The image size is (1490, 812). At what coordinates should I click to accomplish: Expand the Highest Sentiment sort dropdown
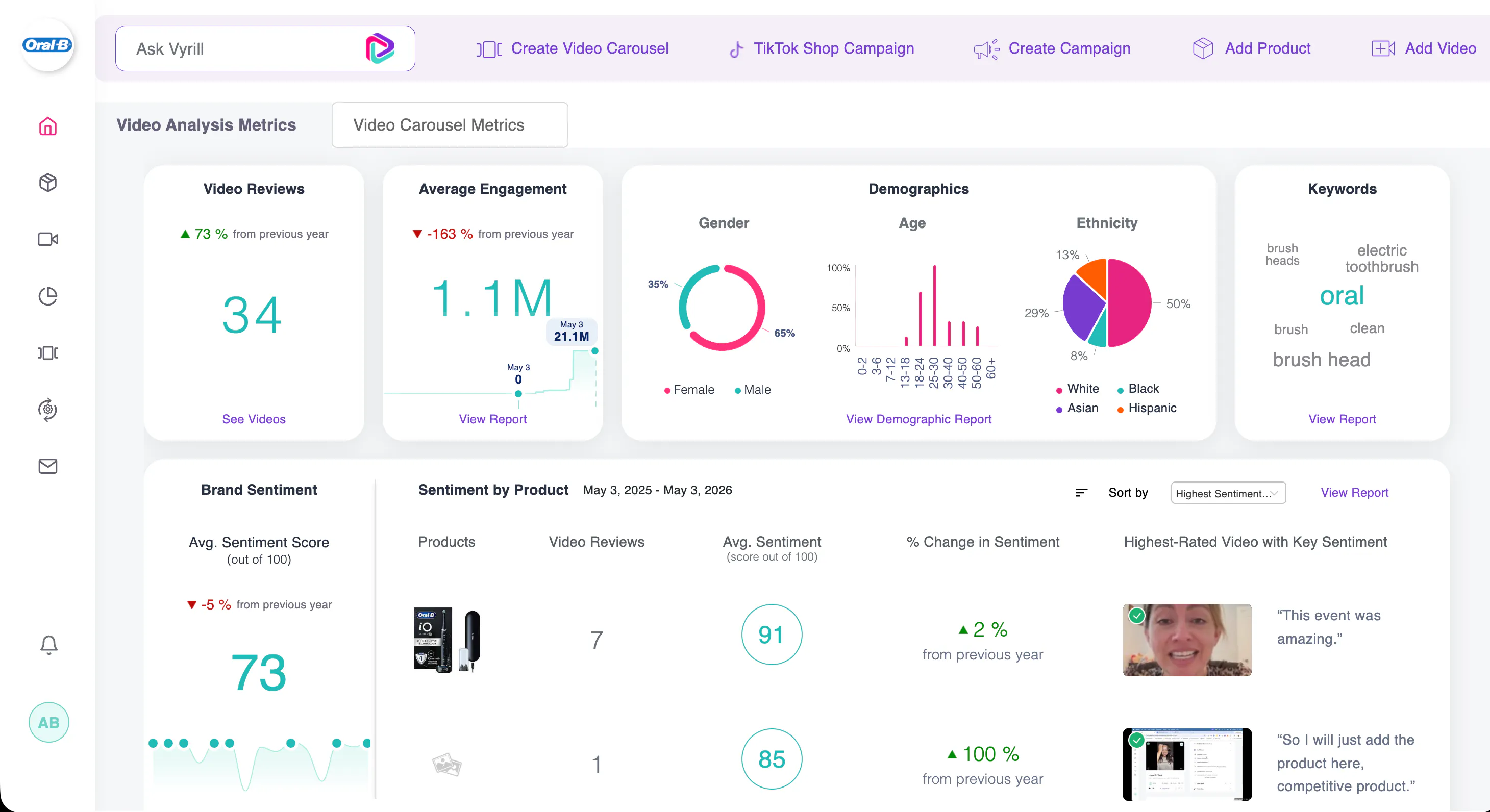[1228, 493]
